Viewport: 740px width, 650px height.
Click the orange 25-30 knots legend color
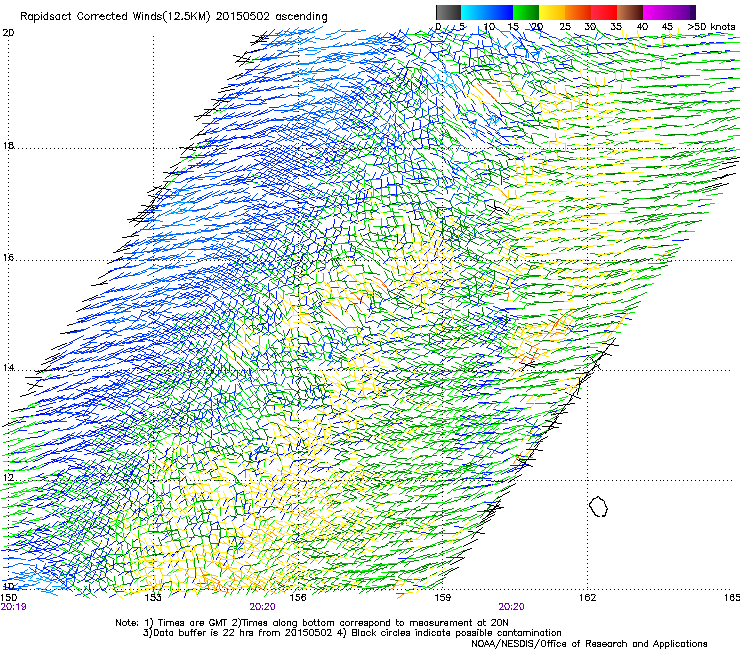(578, 12)
